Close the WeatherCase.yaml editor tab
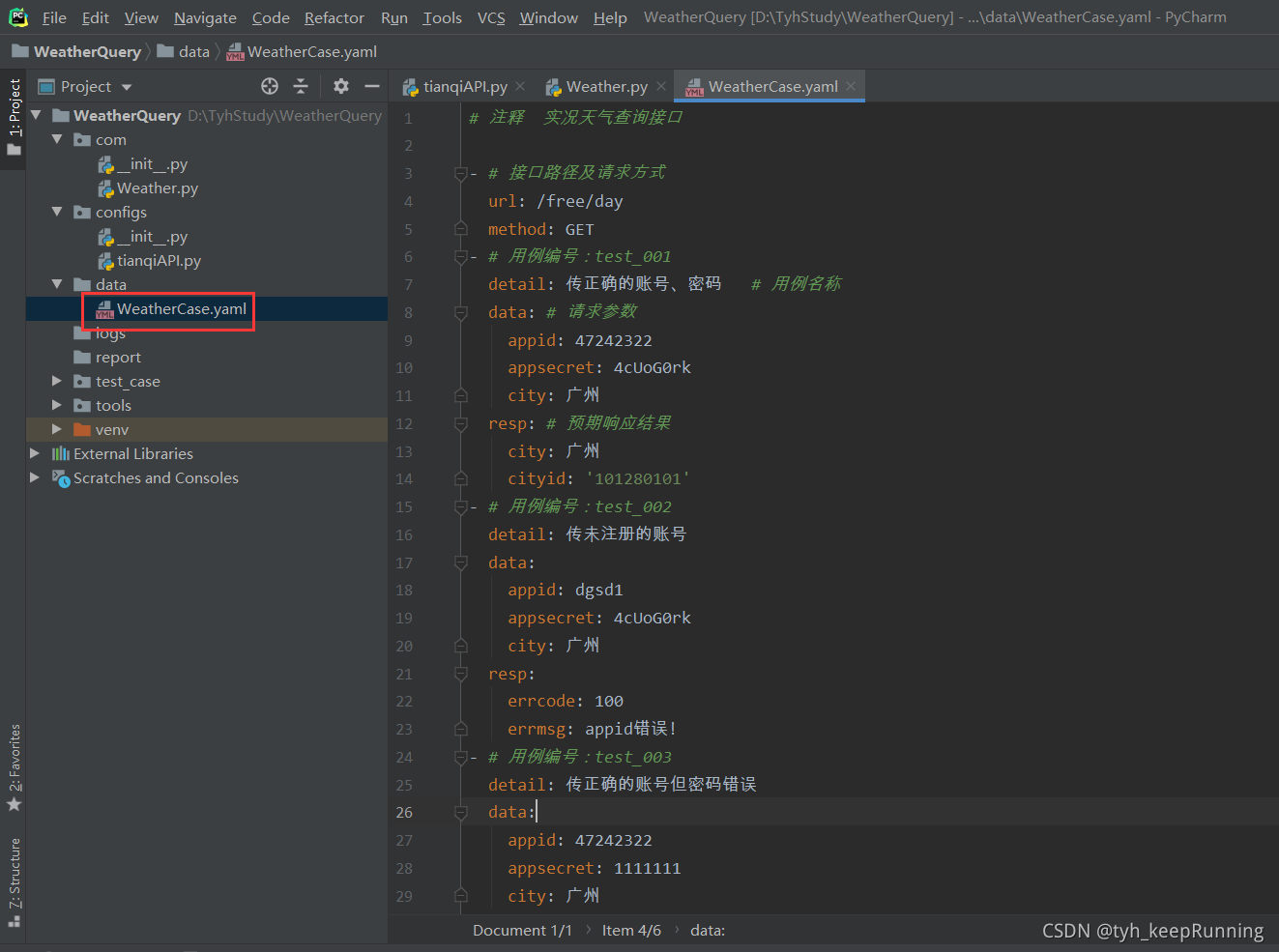The image size is (1279, 952). coord(851,86)
